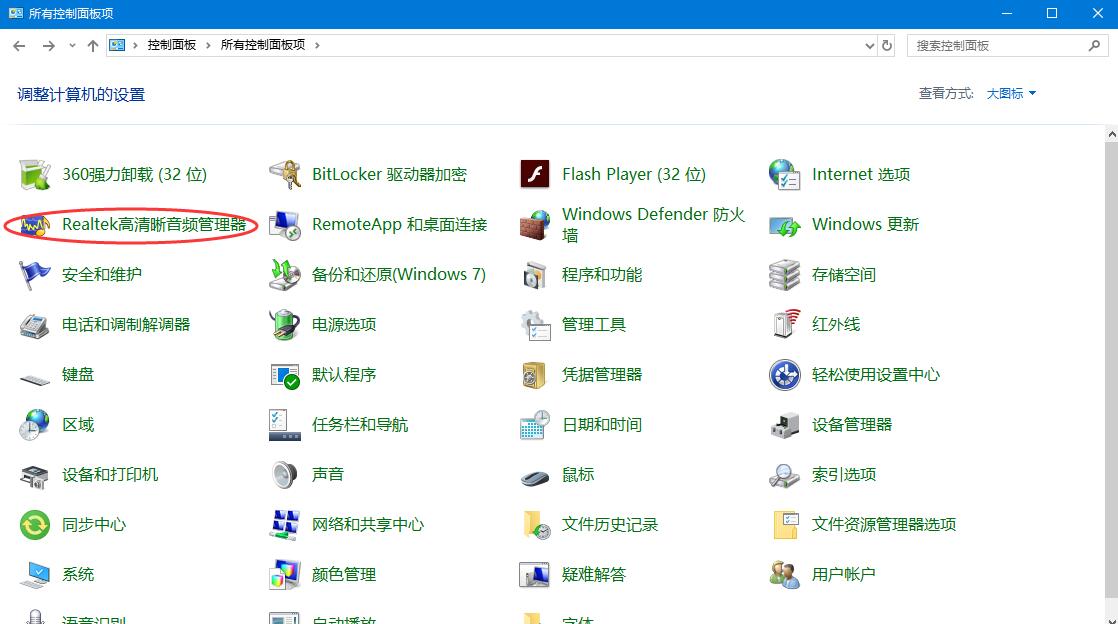Click the search magnifier icon

coord(1094,46)
